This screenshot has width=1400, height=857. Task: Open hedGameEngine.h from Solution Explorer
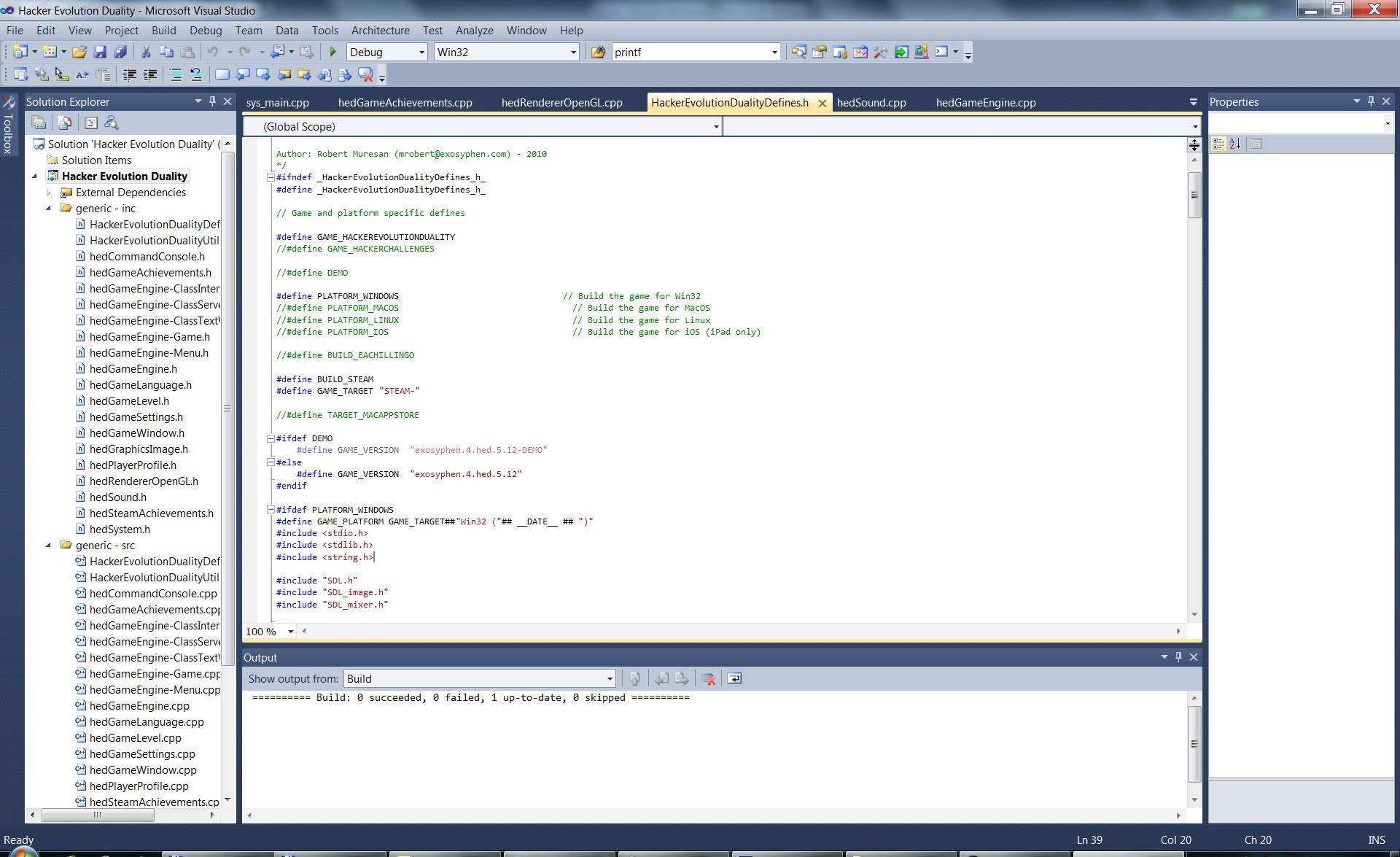(x=134, y=369)
